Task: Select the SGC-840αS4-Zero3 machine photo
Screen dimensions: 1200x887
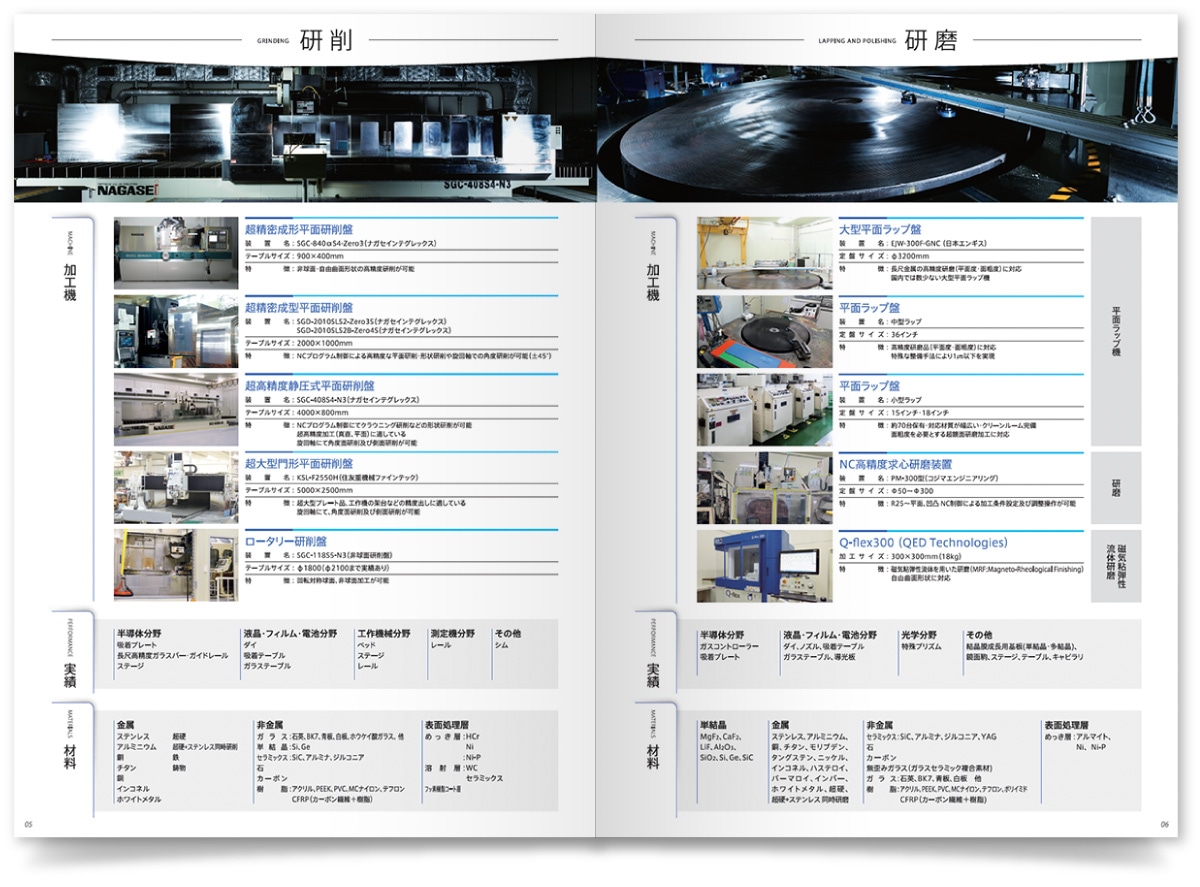Action: click(x=176, y=253)
